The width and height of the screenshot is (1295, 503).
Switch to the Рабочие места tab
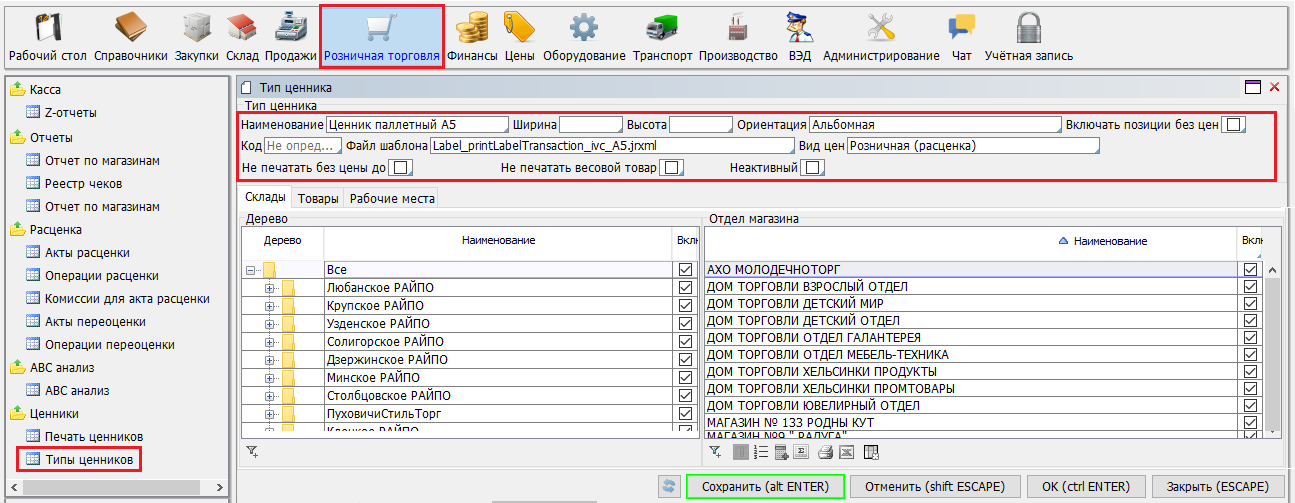pyautogui.click(x=392, y=198)
